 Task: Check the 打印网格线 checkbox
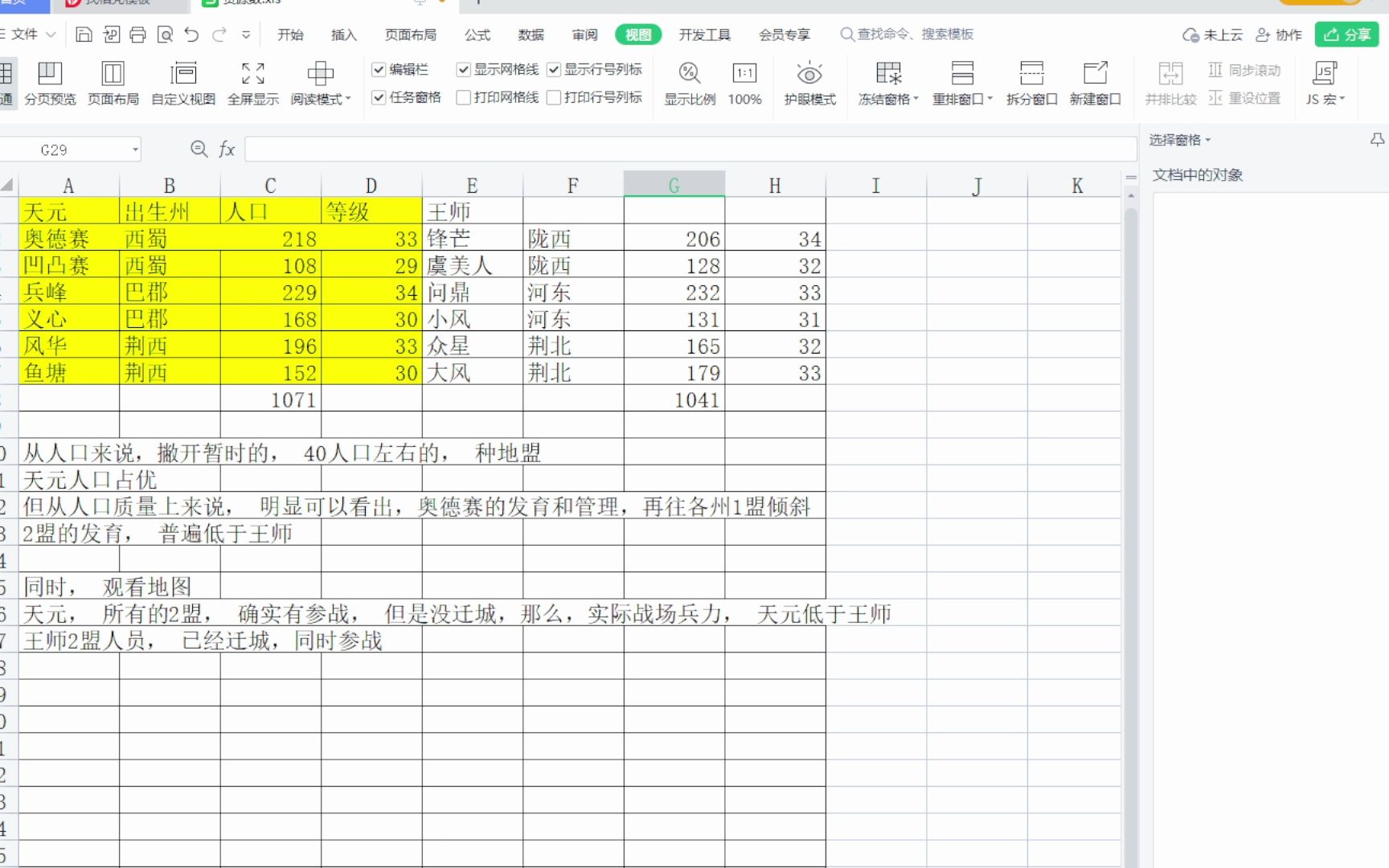tap(463, 97)
